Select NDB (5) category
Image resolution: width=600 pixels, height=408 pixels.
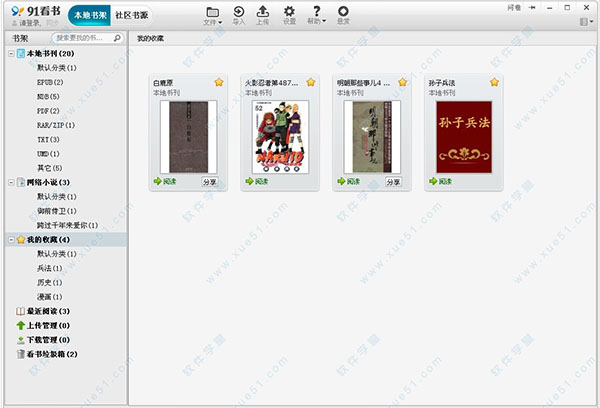click(x=48, y=96)
